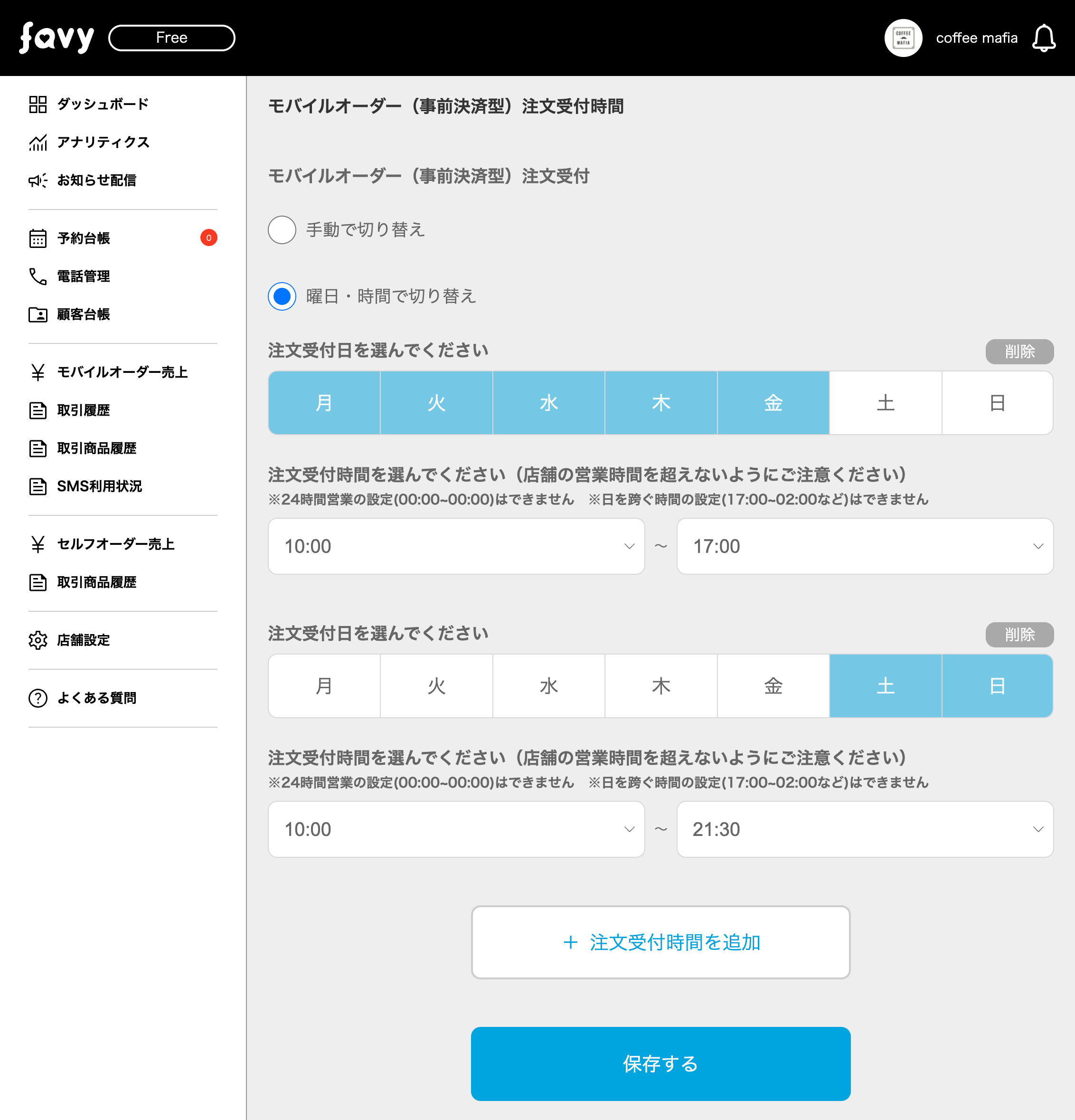The height and width of the screenshot is (1120, 1075).
Task: Toggle 土 in the first day selector
Action: pos(885,403)
